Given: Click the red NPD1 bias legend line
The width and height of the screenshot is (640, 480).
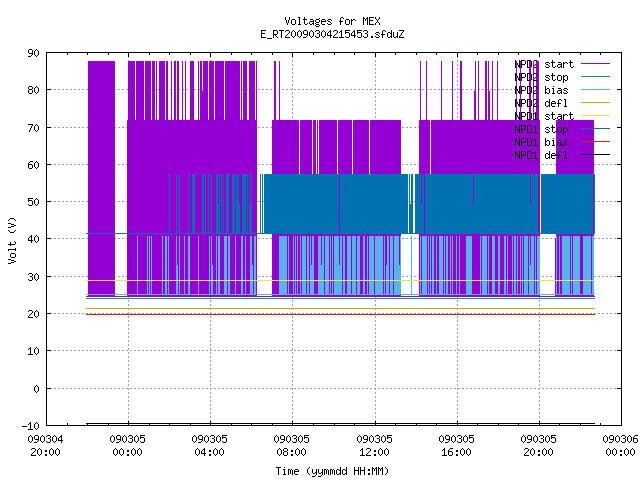Looking at the screenshot, I should pos(595,142).
